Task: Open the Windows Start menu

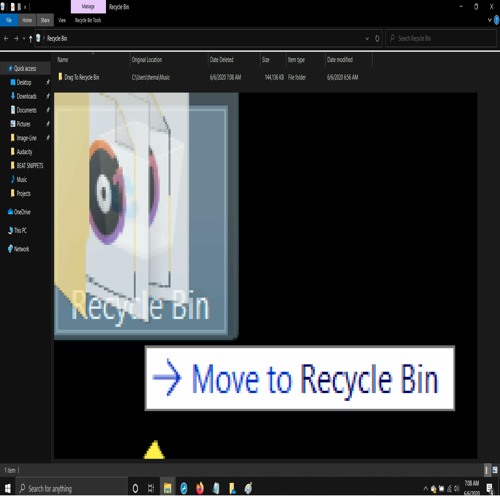Action: 7,489
